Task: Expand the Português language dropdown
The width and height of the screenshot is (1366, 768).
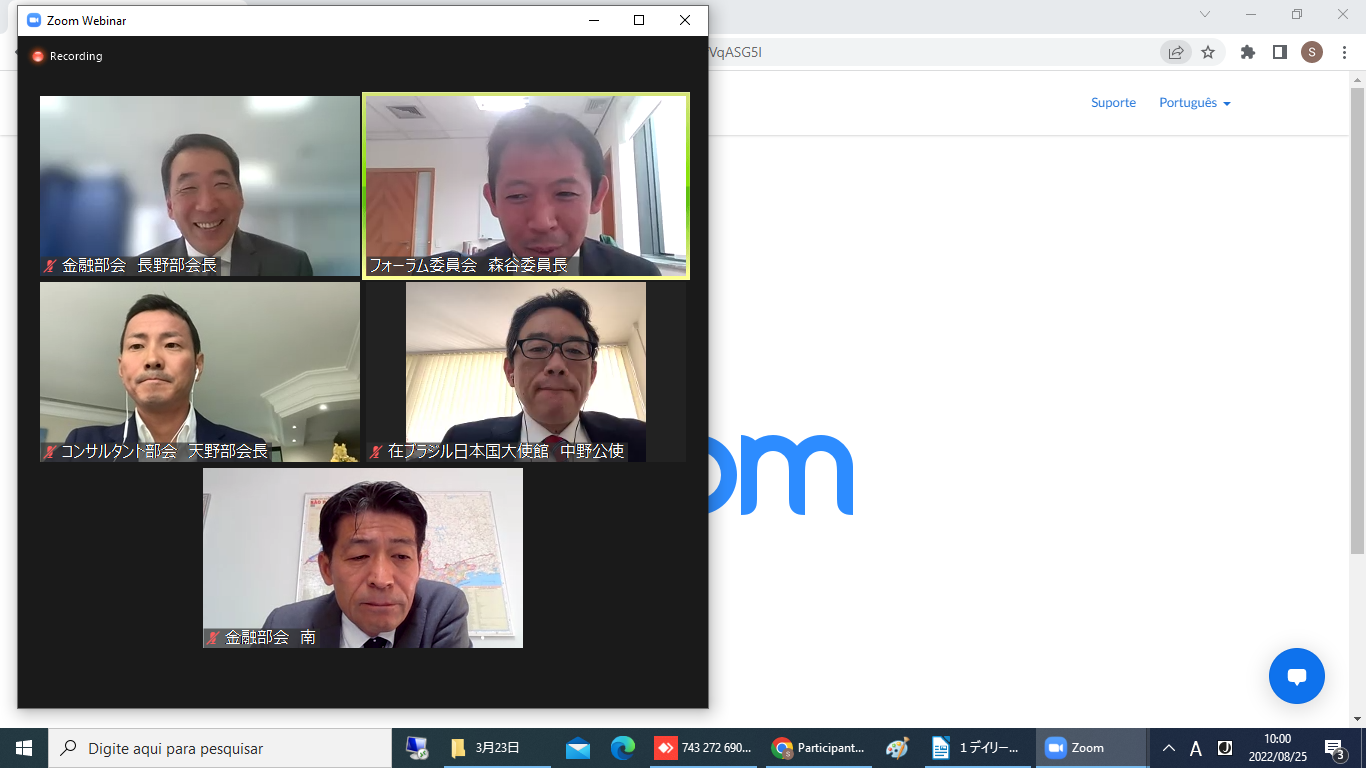Action: coord(1194,103)
